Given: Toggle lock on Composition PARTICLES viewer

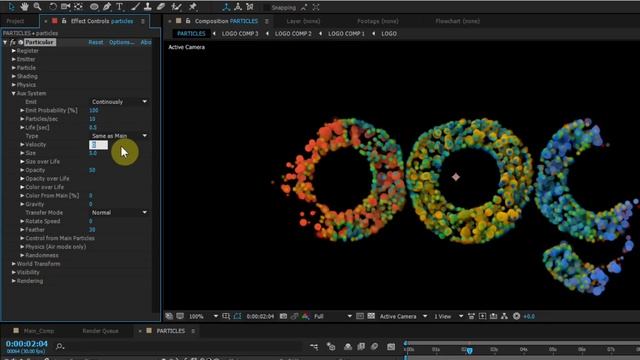Looking at the screenshot, I should coord(188,21).
